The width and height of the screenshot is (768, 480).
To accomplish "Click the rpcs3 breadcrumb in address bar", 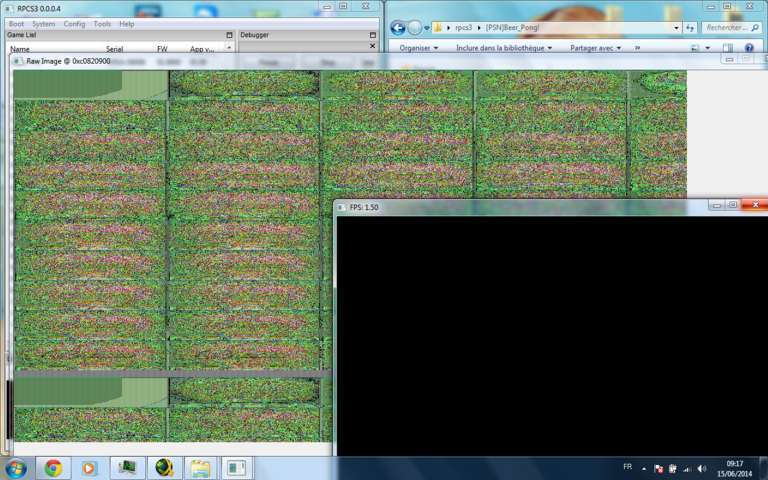I will pos(461,28).
